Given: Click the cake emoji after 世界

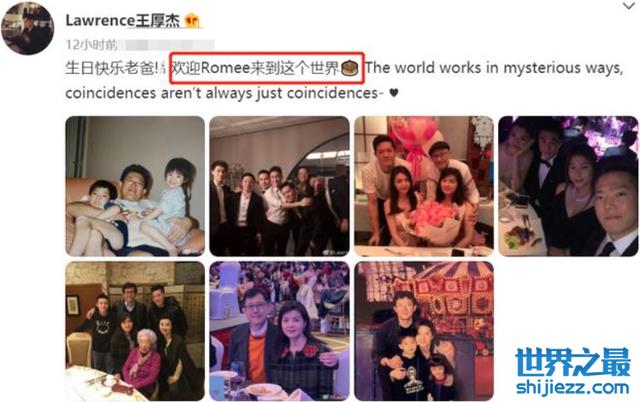Looking at the screenshot, I should [x=349, y=68].
